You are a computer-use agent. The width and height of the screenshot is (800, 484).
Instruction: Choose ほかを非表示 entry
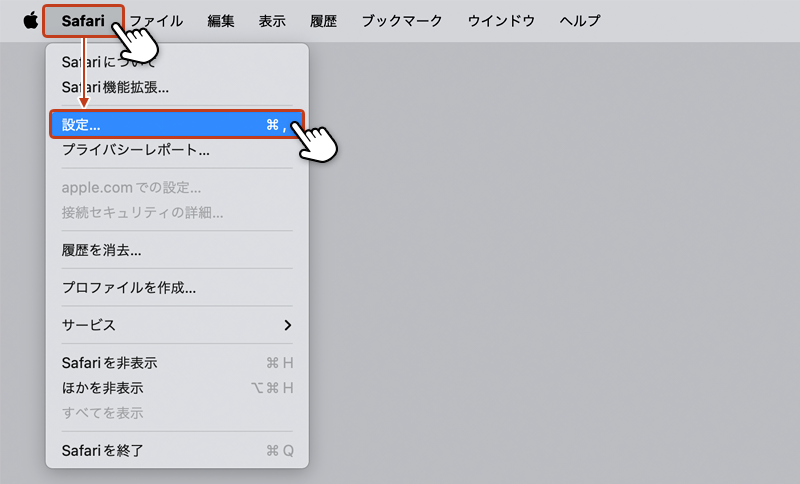(177, 388)
